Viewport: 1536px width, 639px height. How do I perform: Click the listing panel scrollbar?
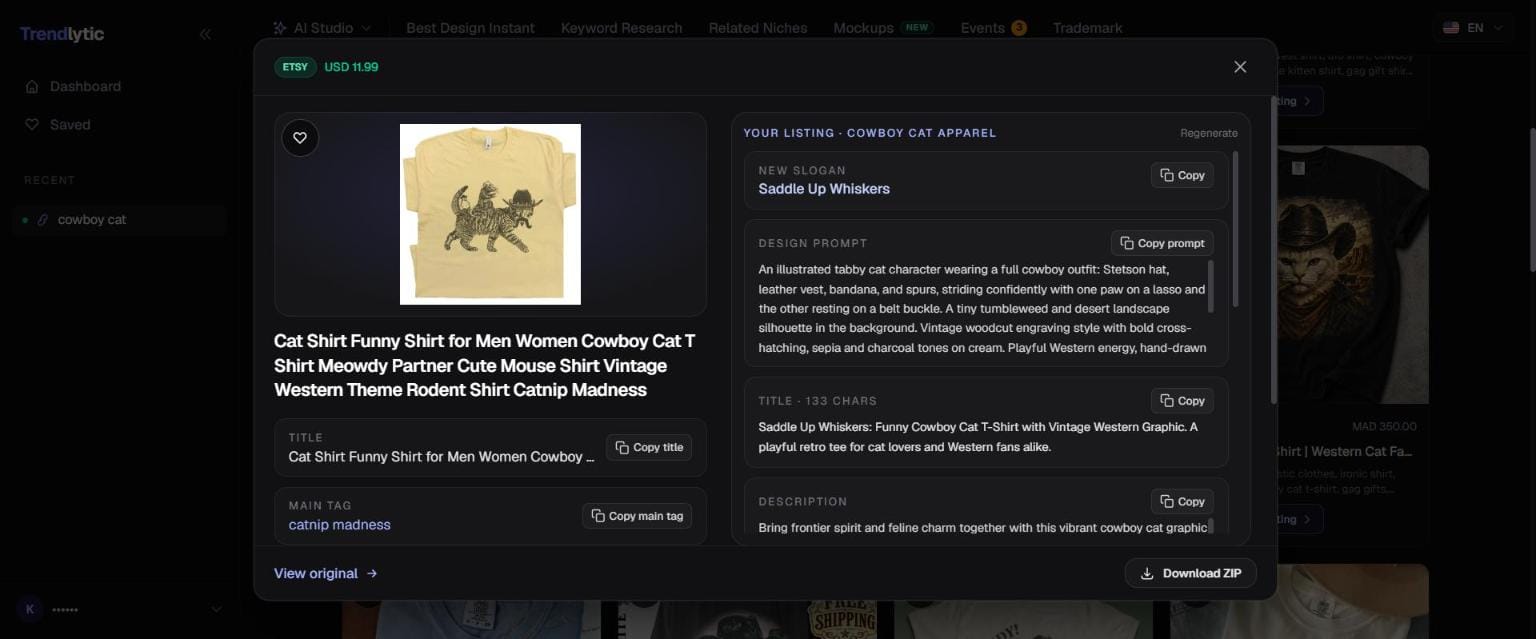1235,229
